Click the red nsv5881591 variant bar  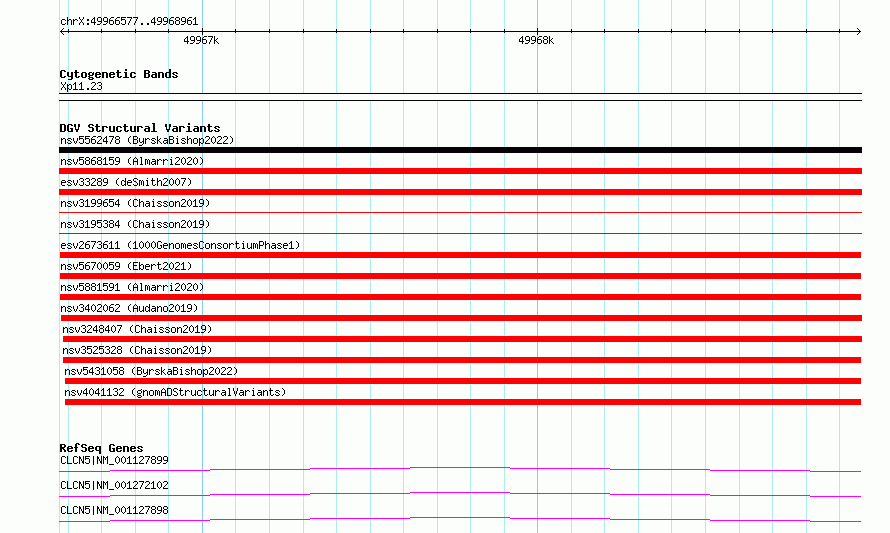[460, 297]
